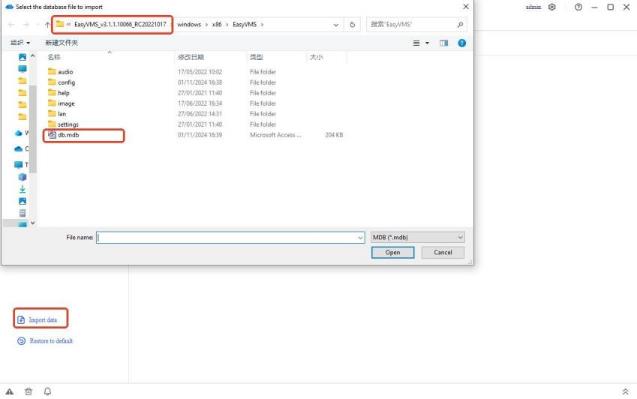Screen dimensions: 637x399
Task: Open the help question mark in title bar
Action: 578,7
